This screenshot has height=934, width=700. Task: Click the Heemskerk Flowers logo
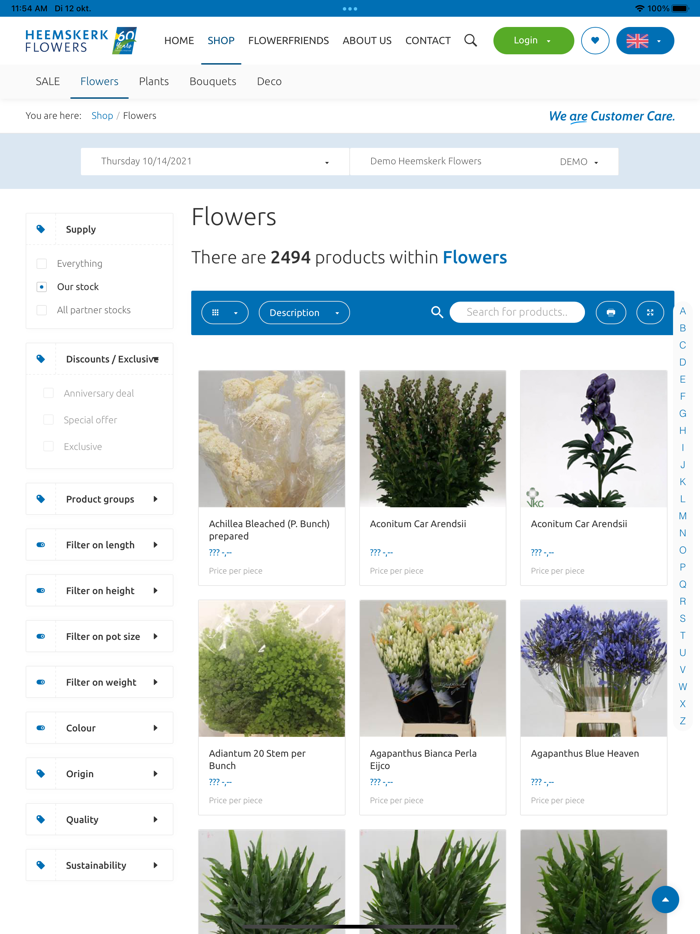point(80,41)
